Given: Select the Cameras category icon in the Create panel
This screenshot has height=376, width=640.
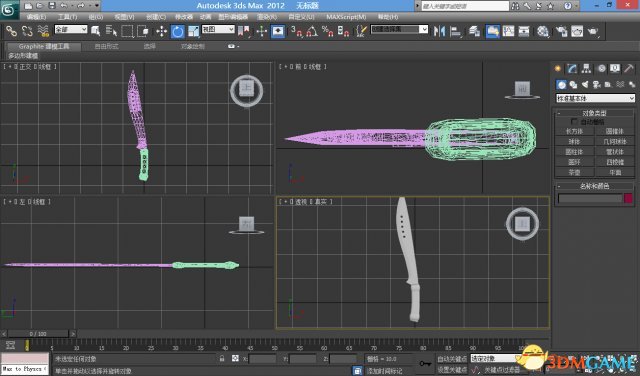Looking at the screenshot, I should pos(596,85).
